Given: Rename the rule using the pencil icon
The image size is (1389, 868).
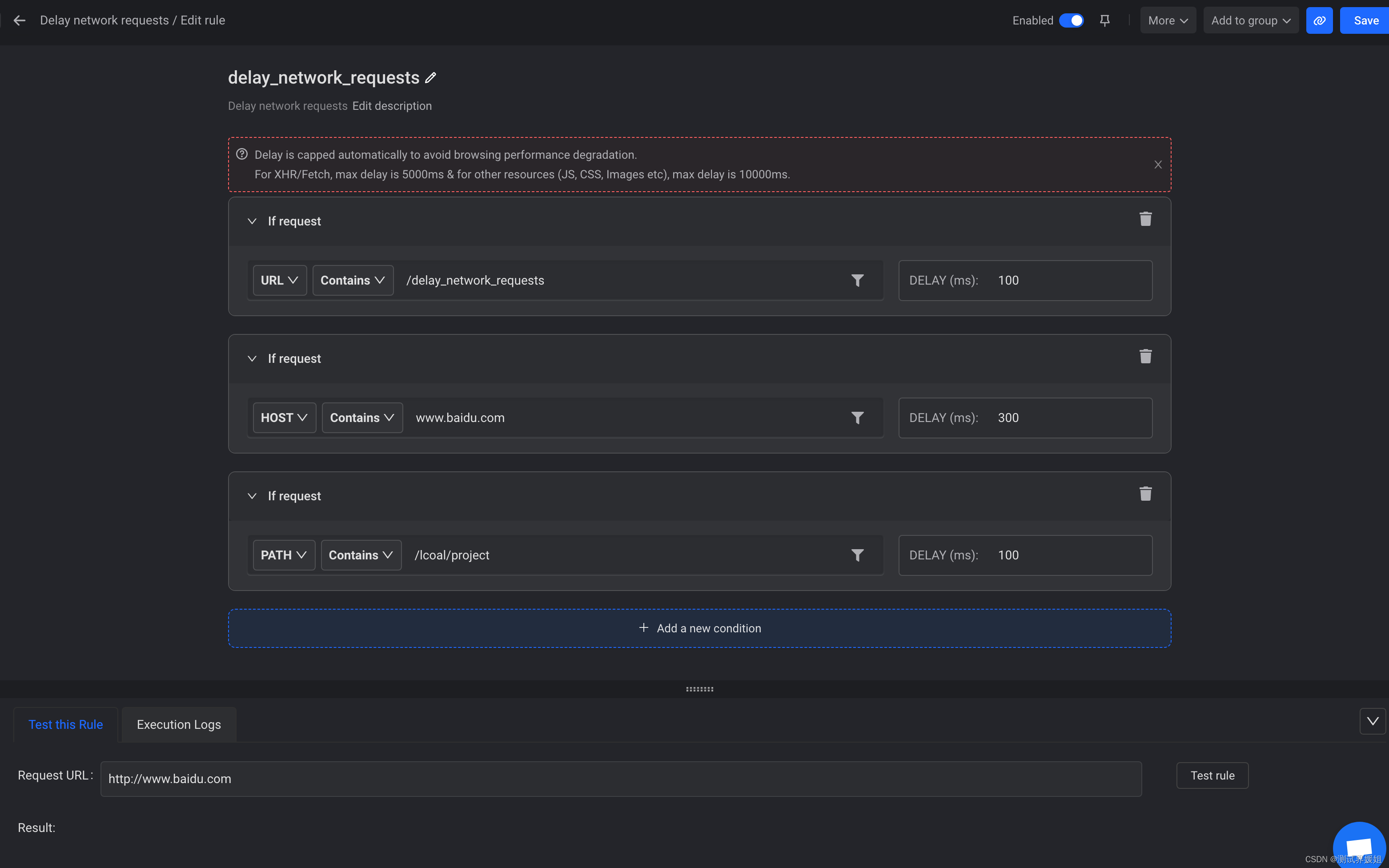Looking at the screenshot, I should coord(430,77).
